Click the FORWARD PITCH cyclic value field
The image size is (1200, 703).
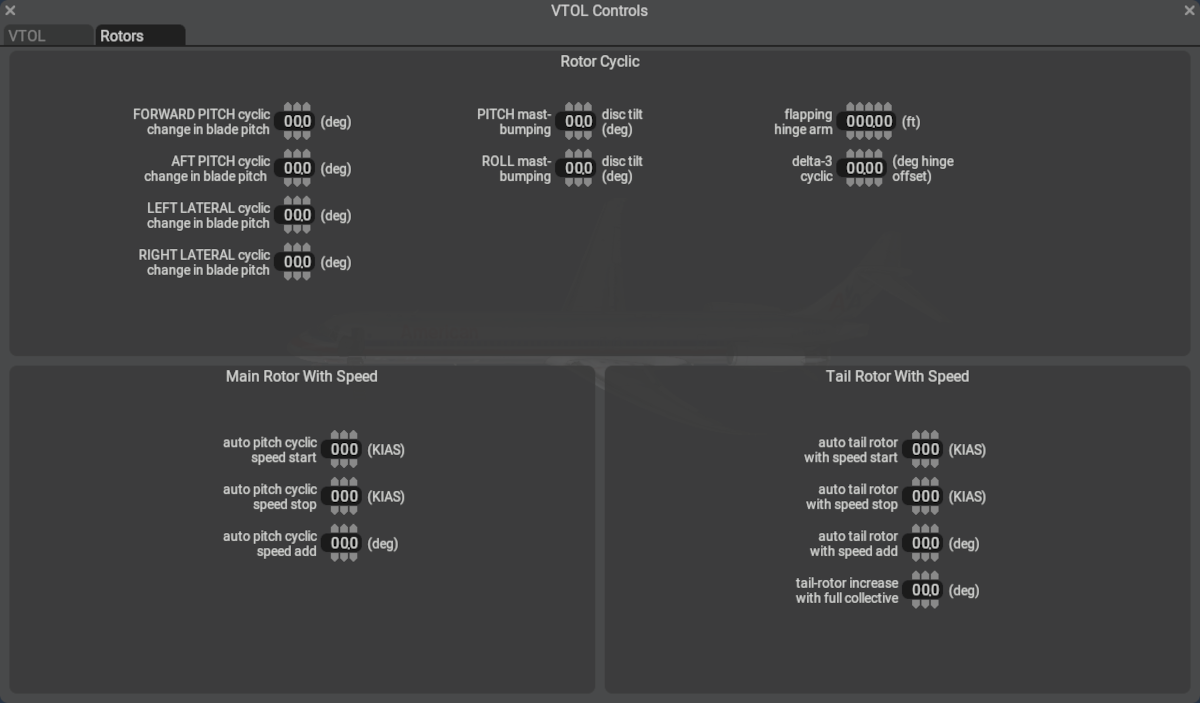(297, 122)
